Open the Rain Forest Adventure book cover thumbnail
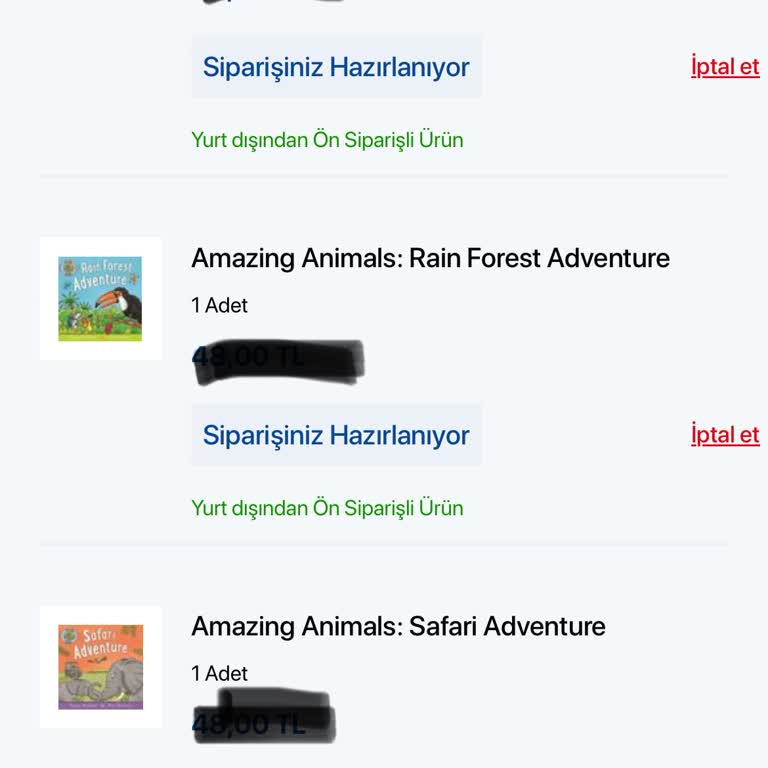768x768 pixels. coord(100,299)
